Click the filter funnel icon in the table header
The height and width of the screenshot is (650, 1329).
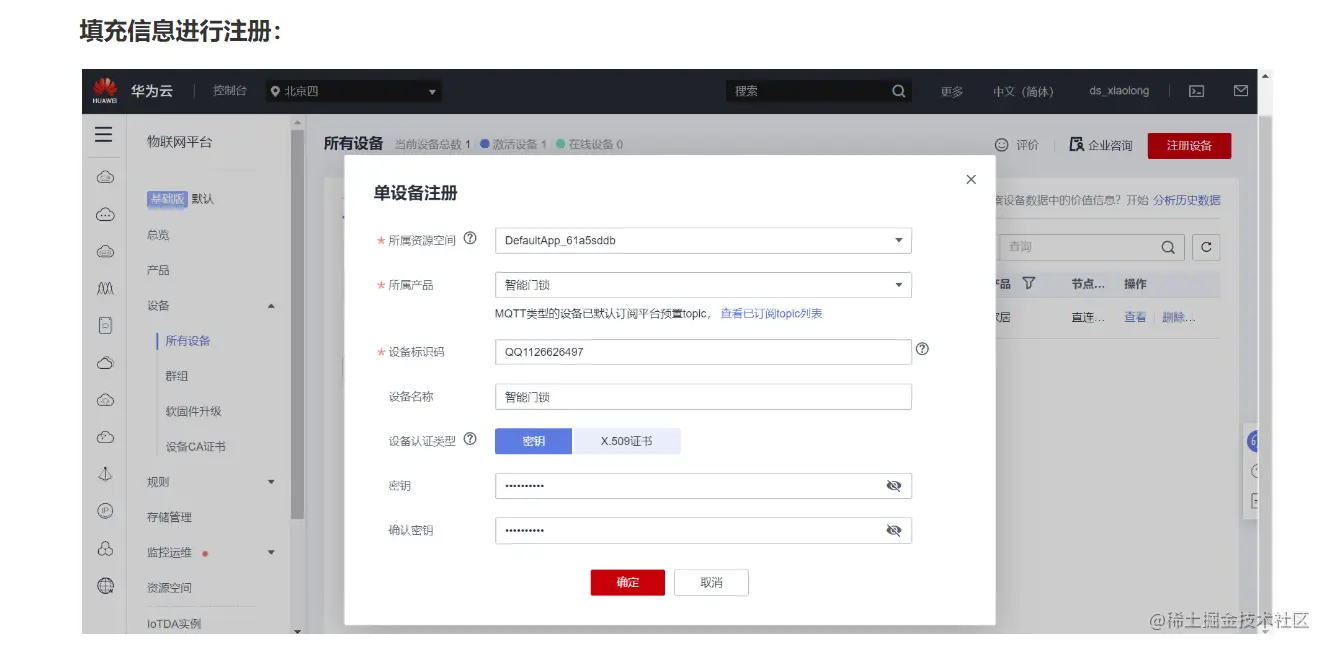point(1028,284)
